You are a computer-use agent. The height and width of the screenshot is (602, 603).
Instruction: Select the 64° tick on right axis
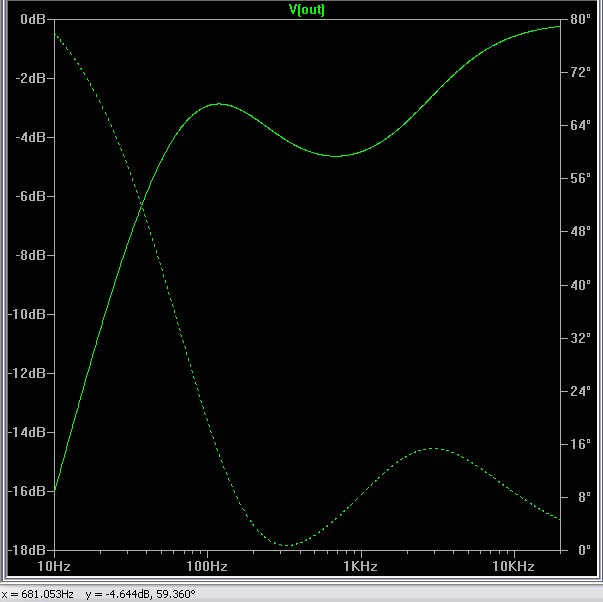coord(579,126)
